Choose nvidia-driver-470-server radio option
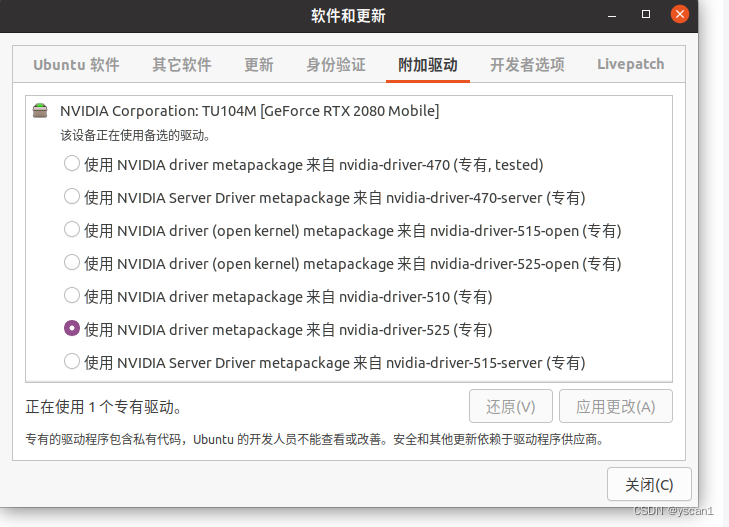Screen dimensions: 729x527 (72, 197)
